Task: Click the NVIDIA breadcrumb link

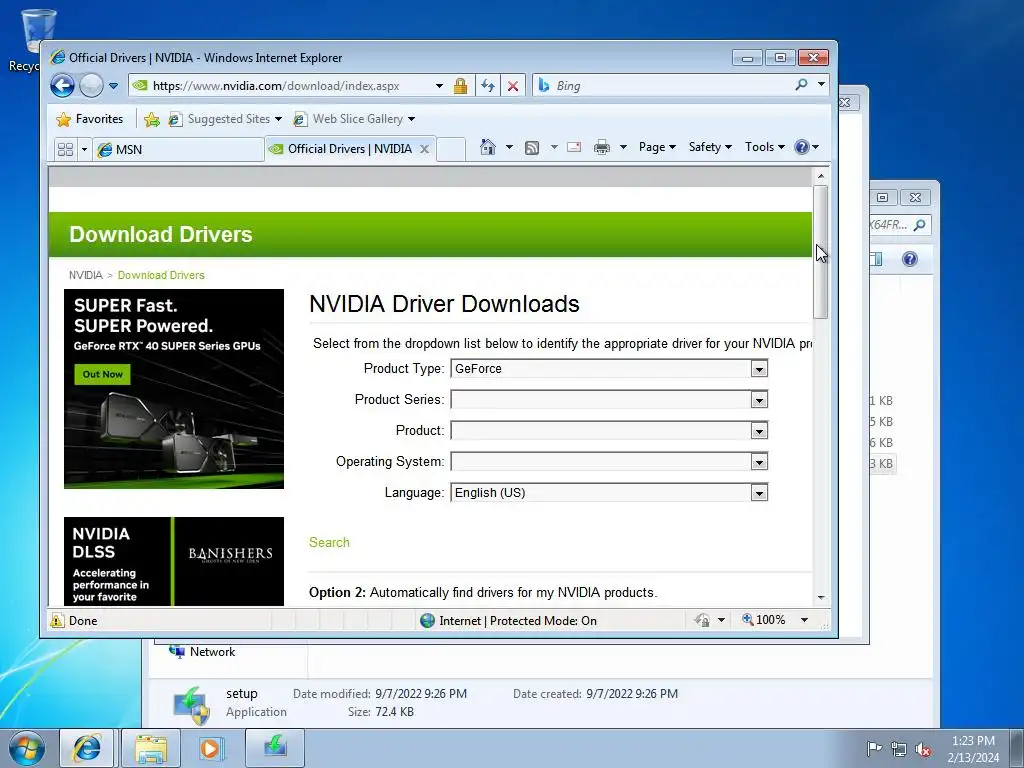Action: pyautogui.click(x=86, y=275)
